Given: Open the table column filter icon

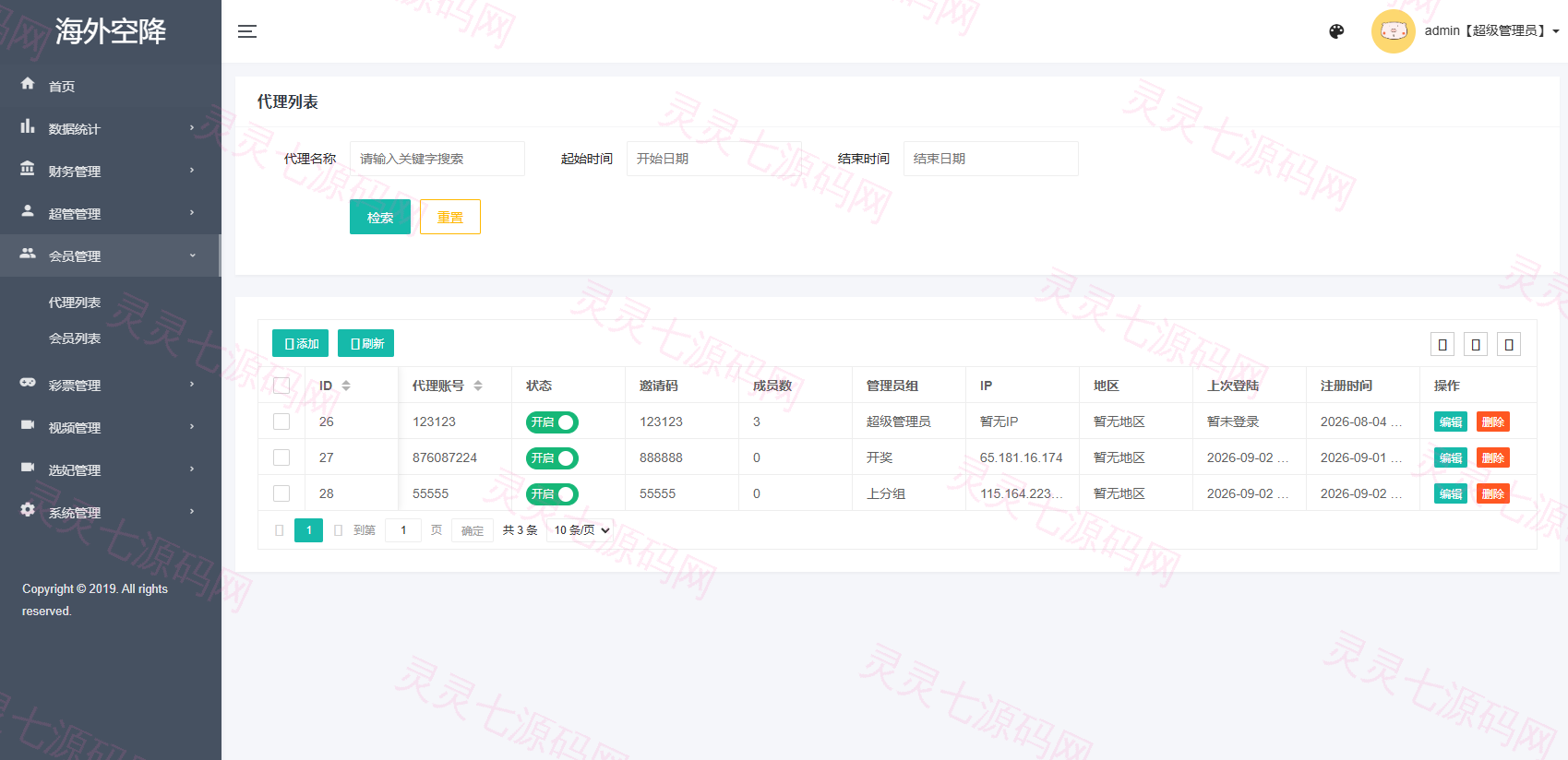Looking at the screenshot, I should tap(1442, 345).
